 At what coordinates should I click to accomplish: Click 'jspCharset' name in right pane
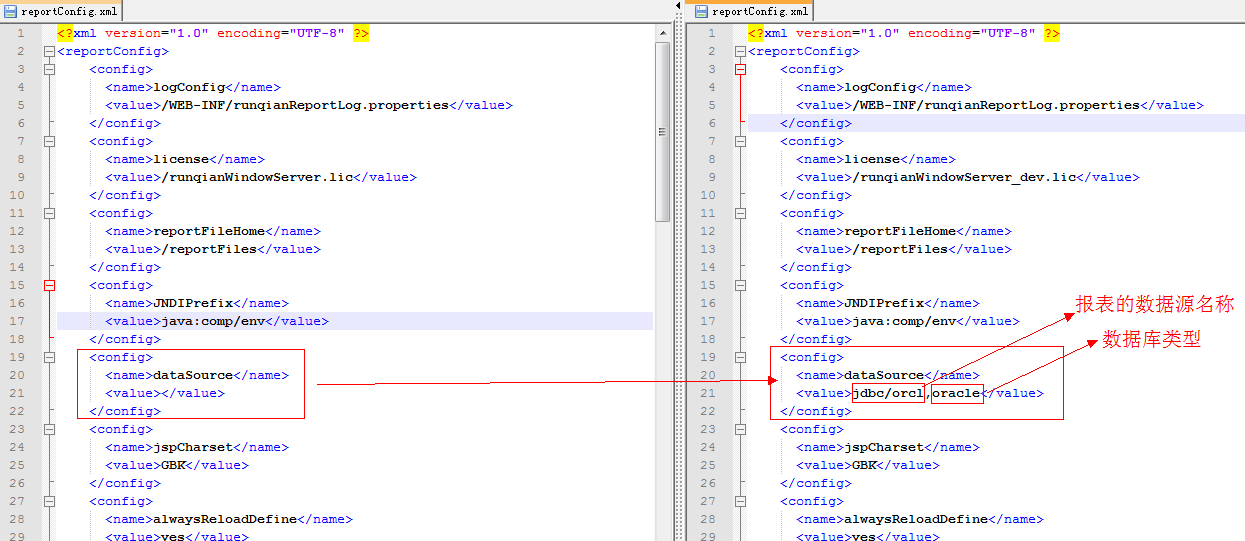884,448
